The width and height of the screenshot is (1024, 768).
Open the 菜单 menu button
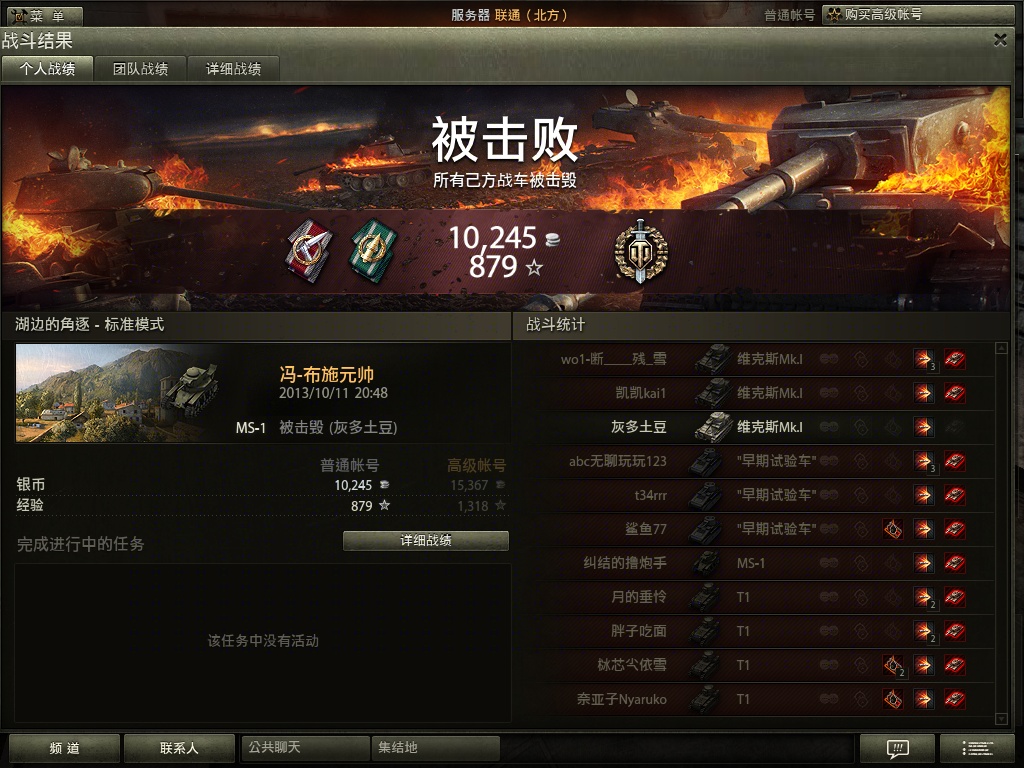tap(42, 15)
